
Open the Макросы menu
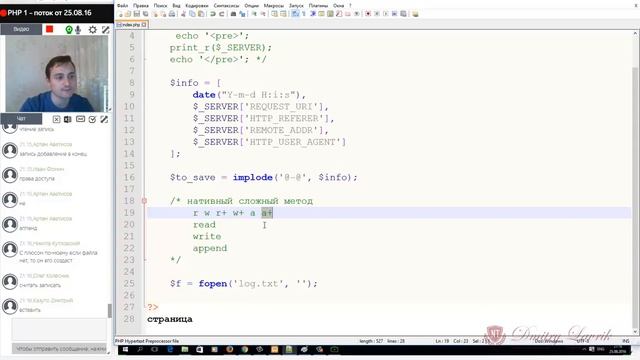274,6
